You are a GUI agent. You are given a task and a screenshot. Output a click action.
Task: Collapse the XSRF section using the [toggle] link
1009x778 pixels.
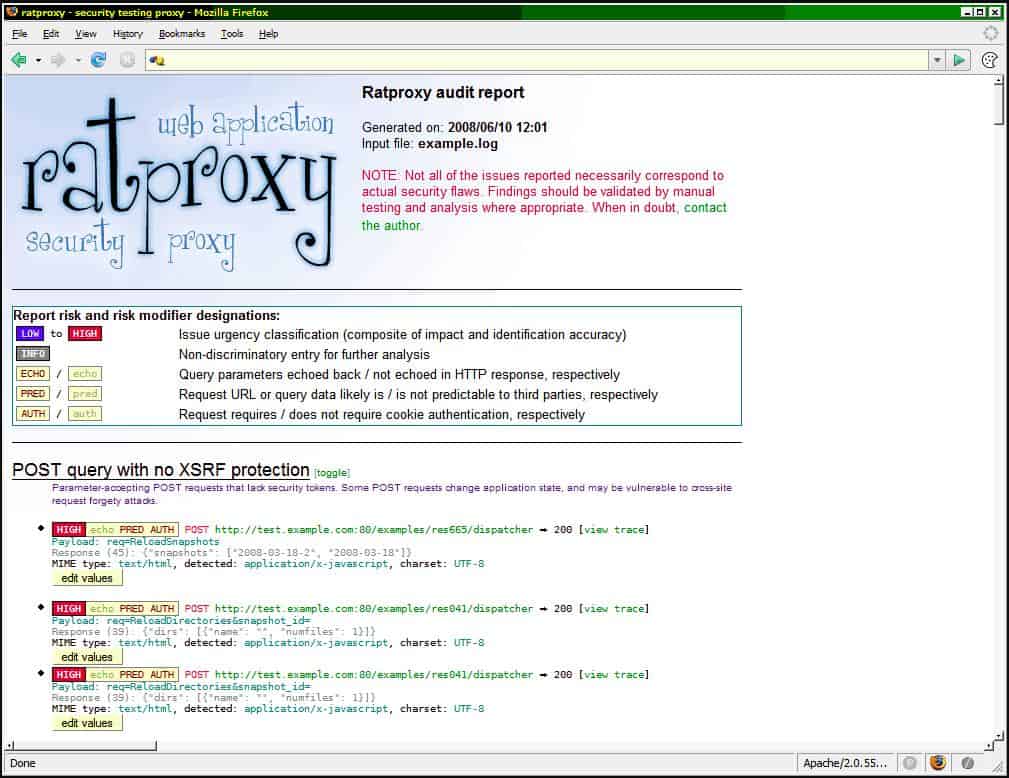point(332,472)
